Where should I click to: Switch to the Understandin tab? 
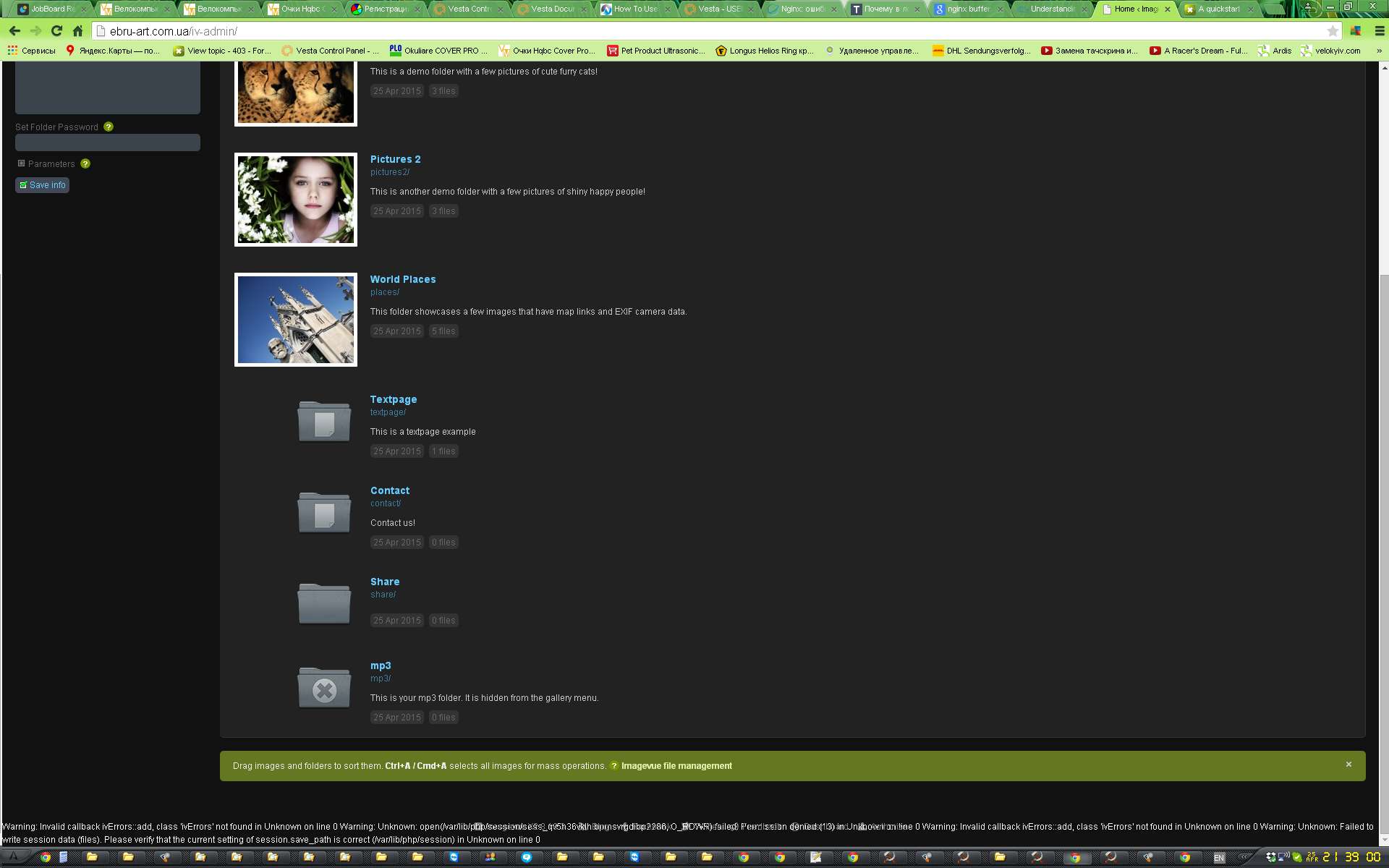pyautogui.click(x=1051, y=9)
